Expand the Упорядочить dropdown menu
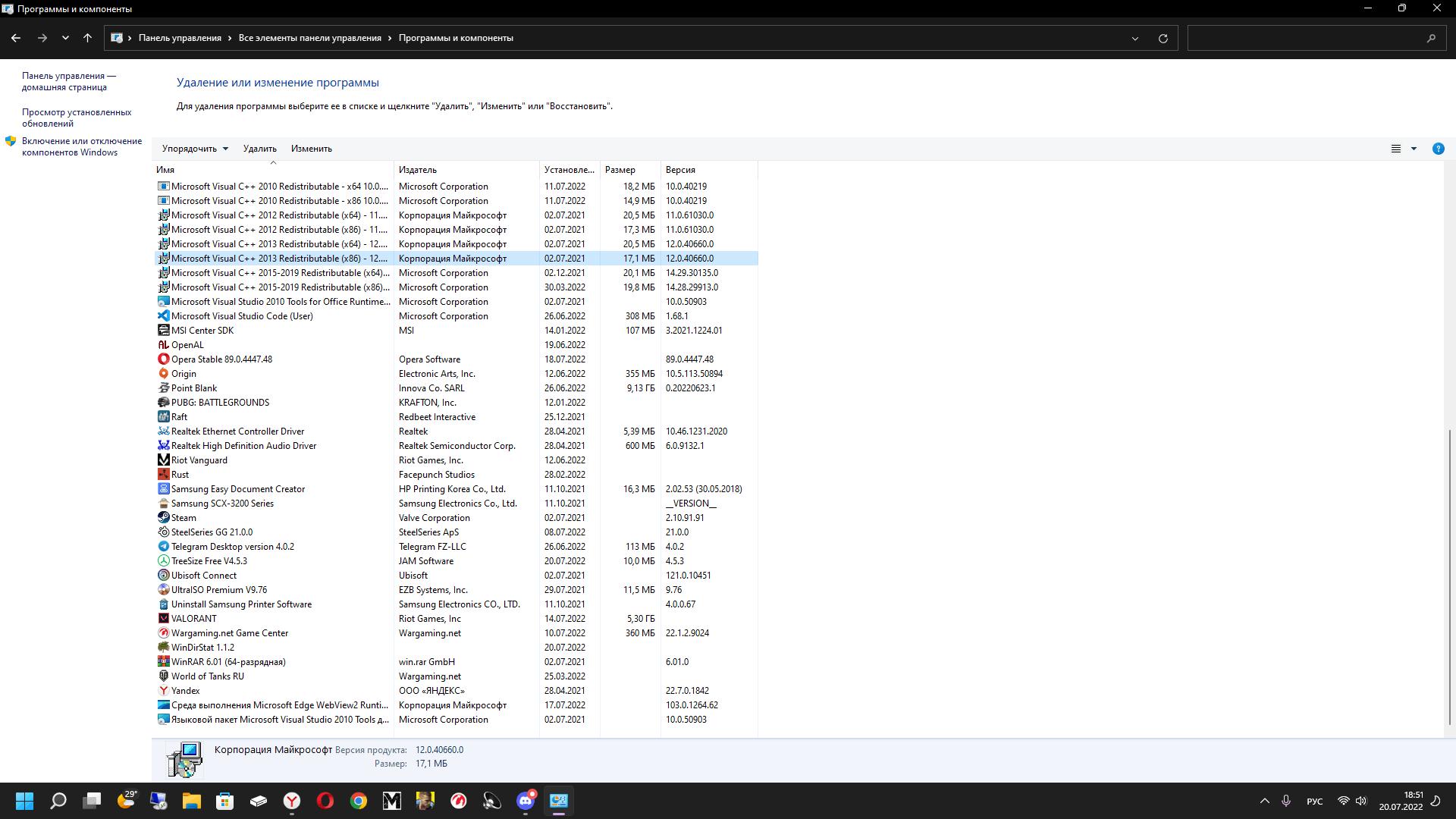 pyautogui.click(x=195, y=149)
